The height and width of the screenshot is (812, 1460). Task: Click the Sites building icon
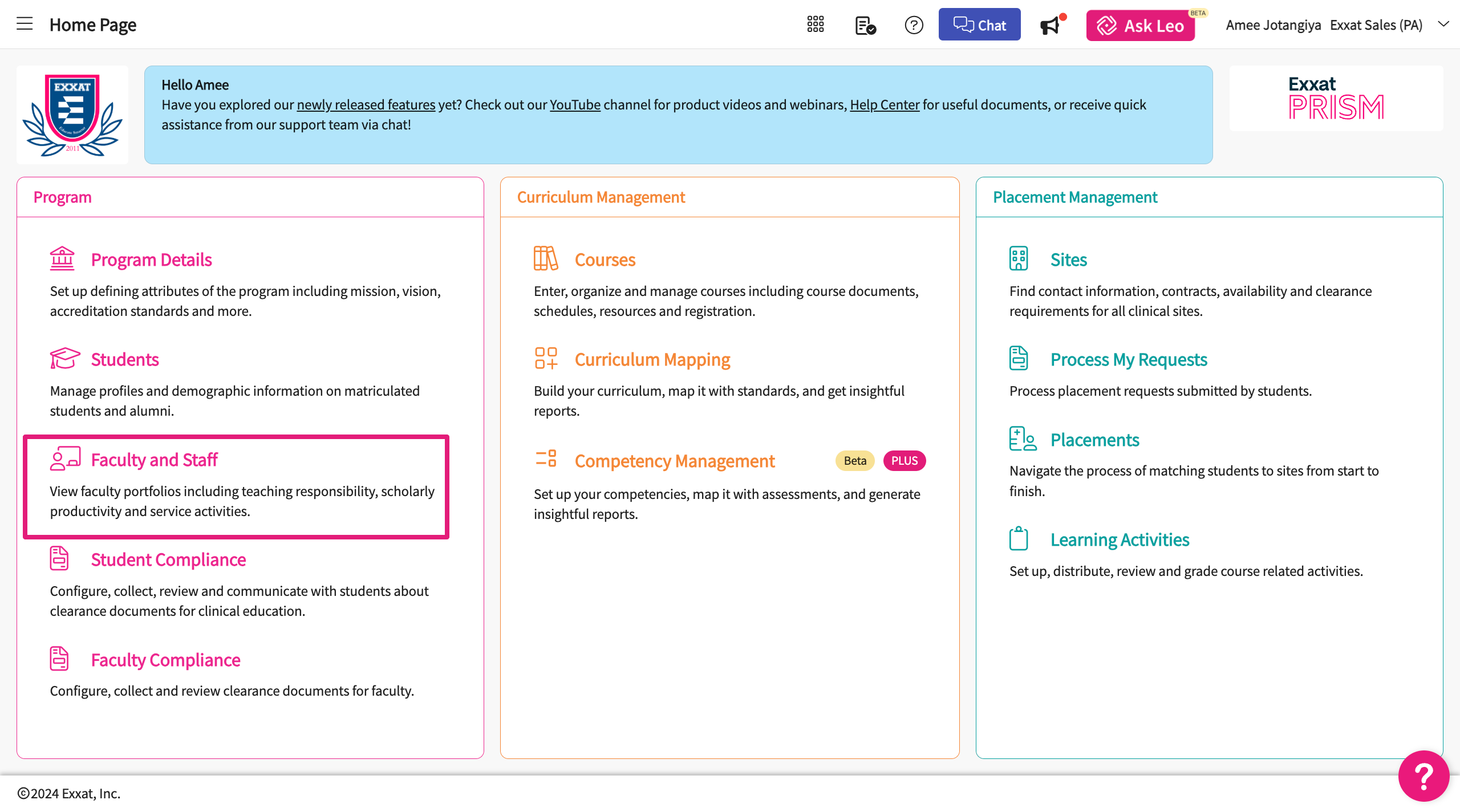tap(1019, 259)
